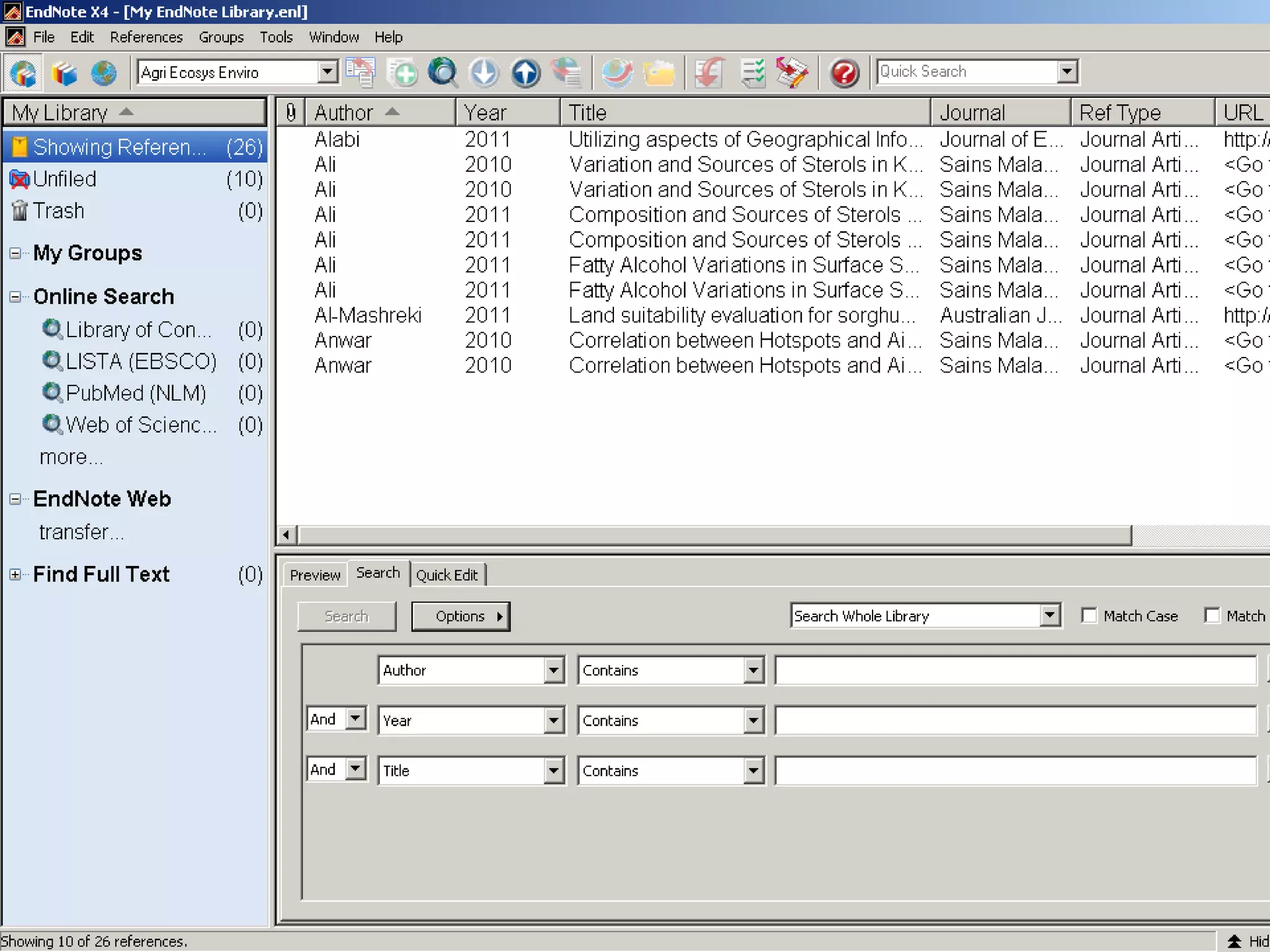Click the paperclip attachment column header
The image size is (1270, 952).
pos(291,112)
